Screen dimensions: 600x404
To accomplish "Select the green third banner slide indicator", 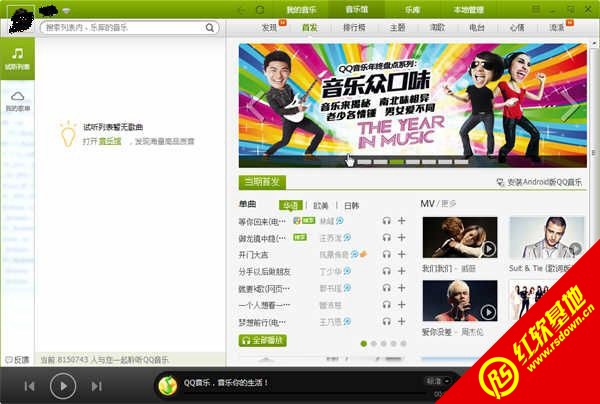I will coord(396,162).
